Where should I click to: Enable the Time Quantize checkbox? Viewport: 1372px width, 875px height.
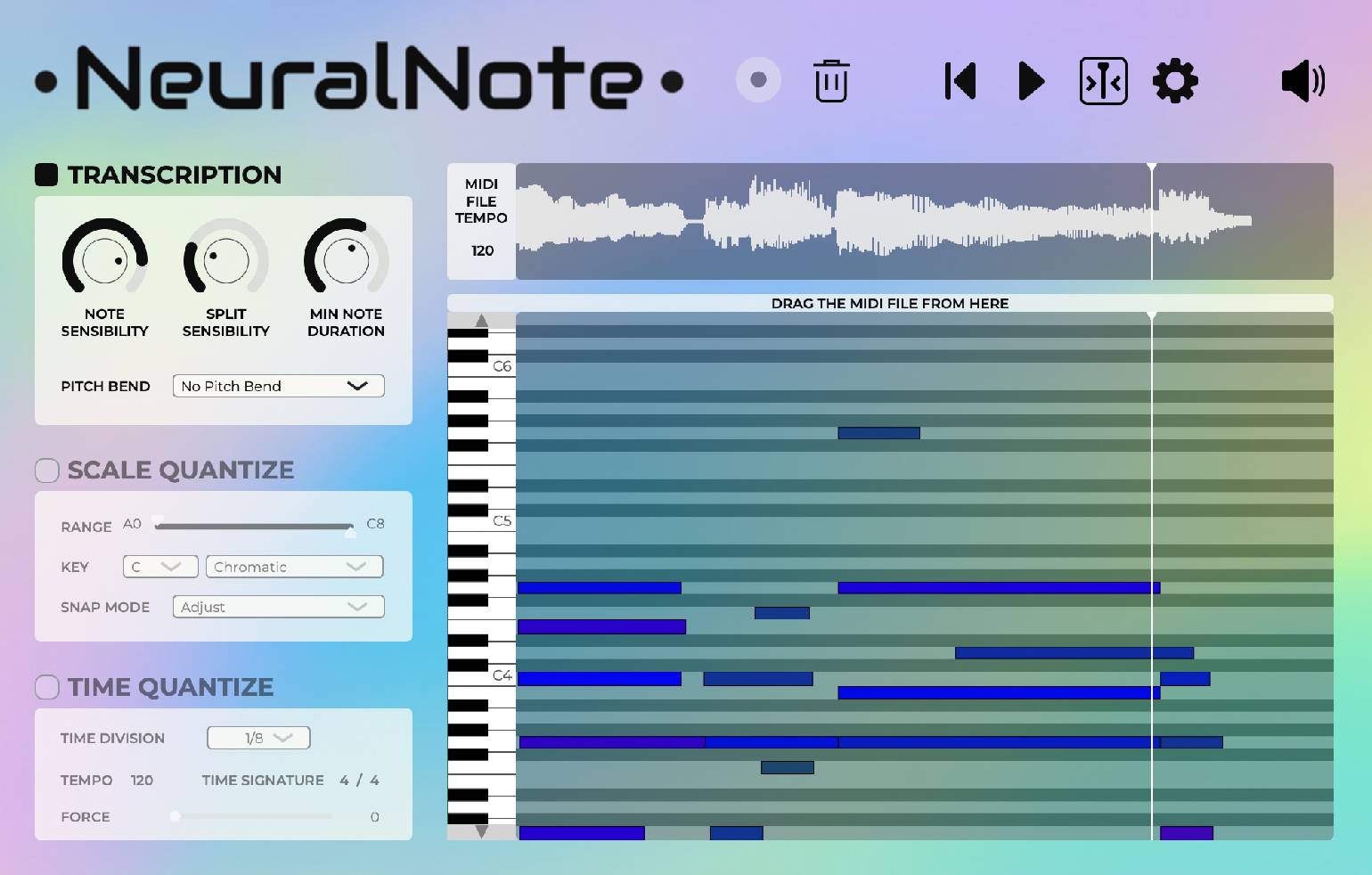point(46,687)
